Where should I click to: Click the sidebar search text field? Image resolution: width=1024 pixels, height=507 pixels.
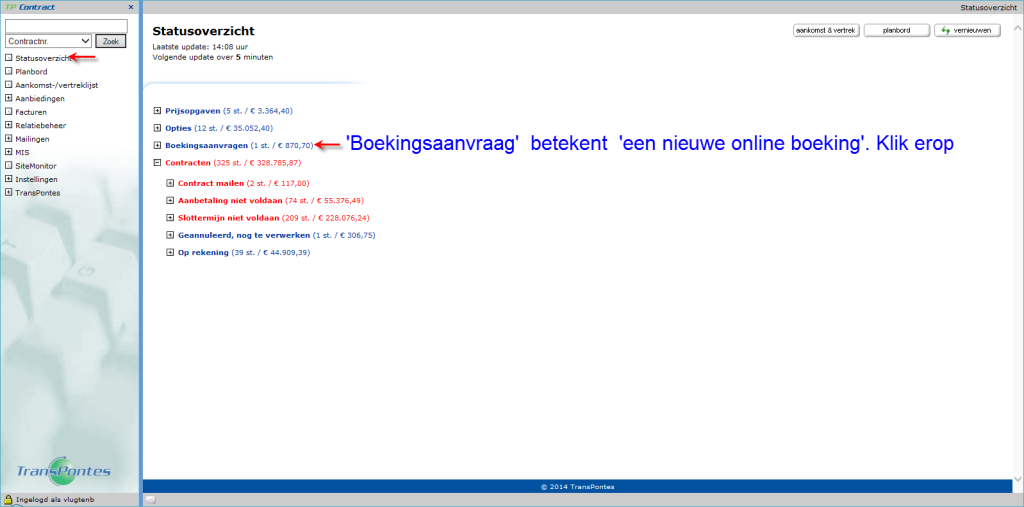(x=66, y=25)
